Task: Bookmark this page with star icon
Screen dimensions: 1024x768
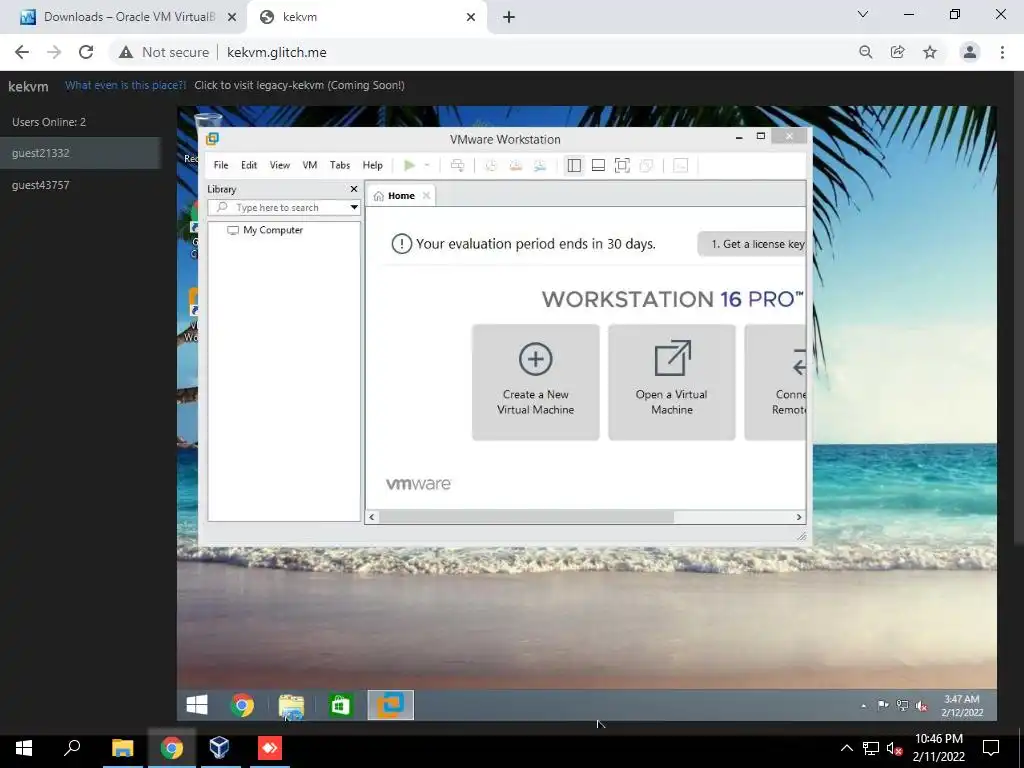Action: (x=930, y=52)
